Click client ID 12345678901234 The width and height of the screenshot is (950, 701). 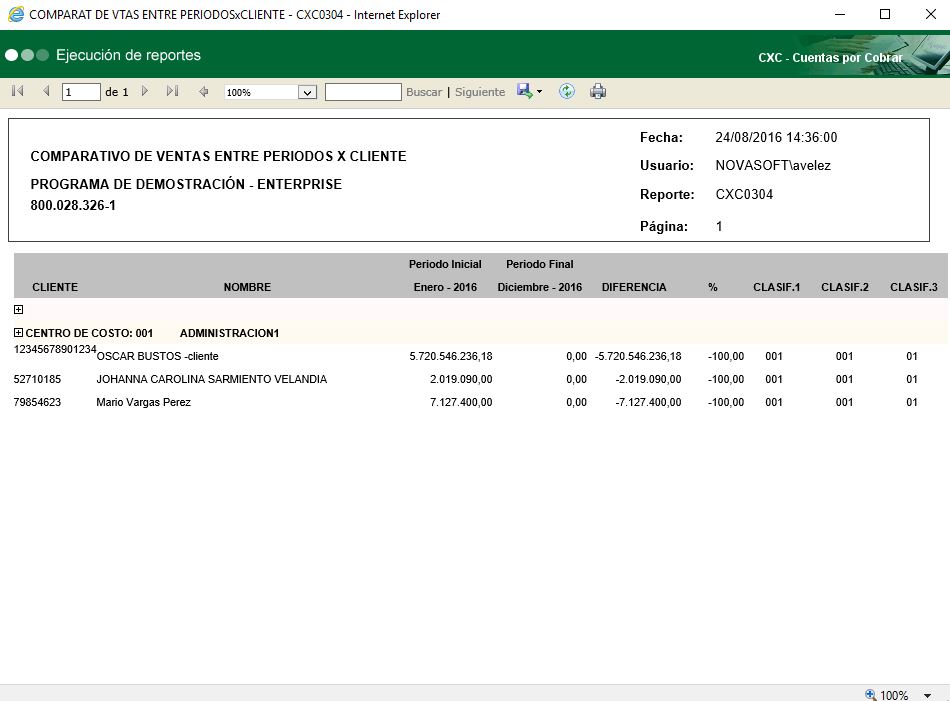tap(55, 350)
